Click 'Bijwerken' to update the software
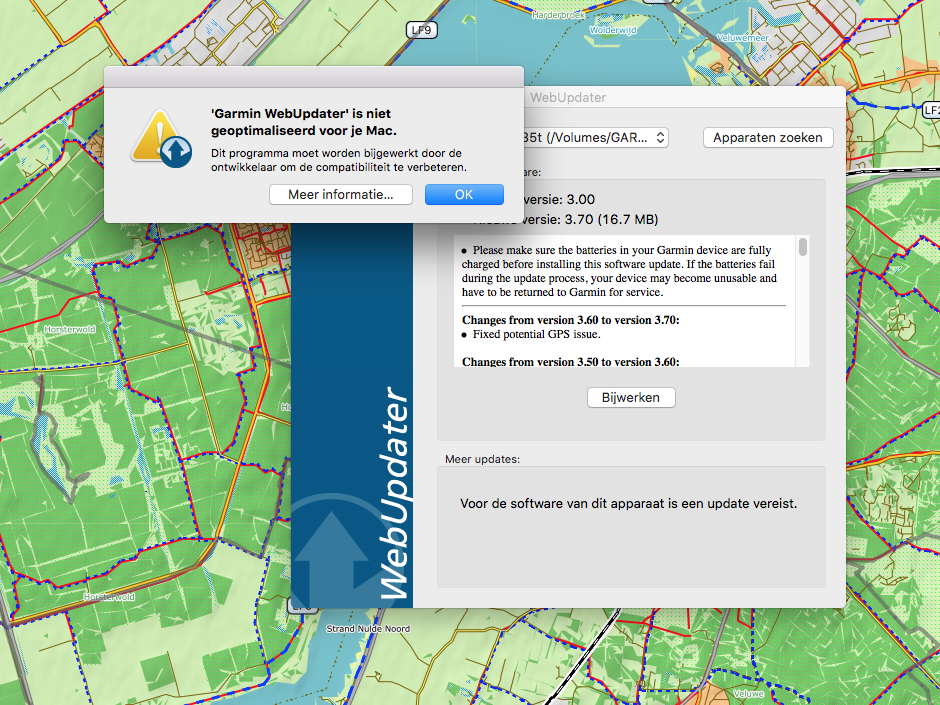The image size is (940, 705). pos(630,398)
